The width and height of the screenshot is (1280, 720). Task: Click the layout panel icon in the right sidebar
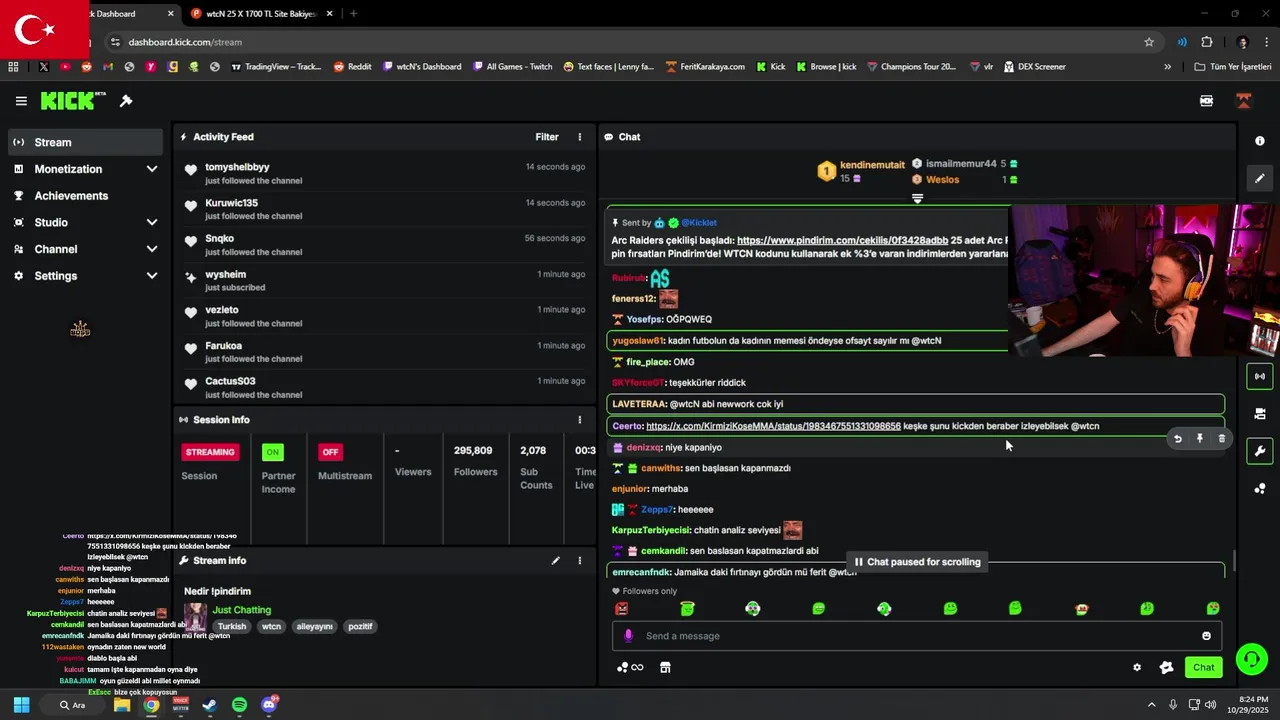1260,414
